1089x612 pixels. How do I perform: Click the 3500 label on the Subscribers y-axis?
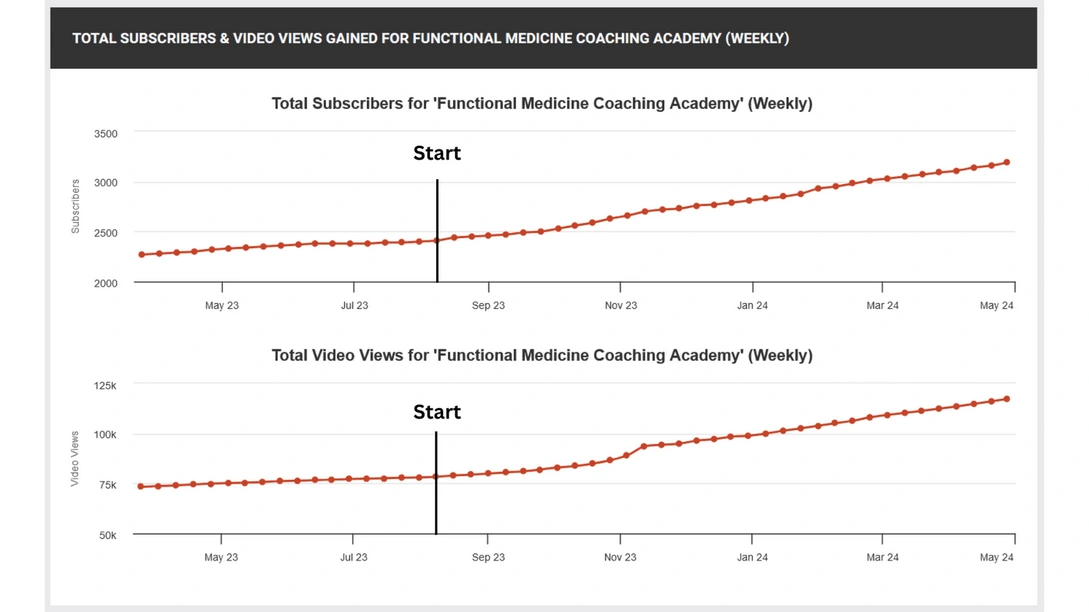(105, 133)
